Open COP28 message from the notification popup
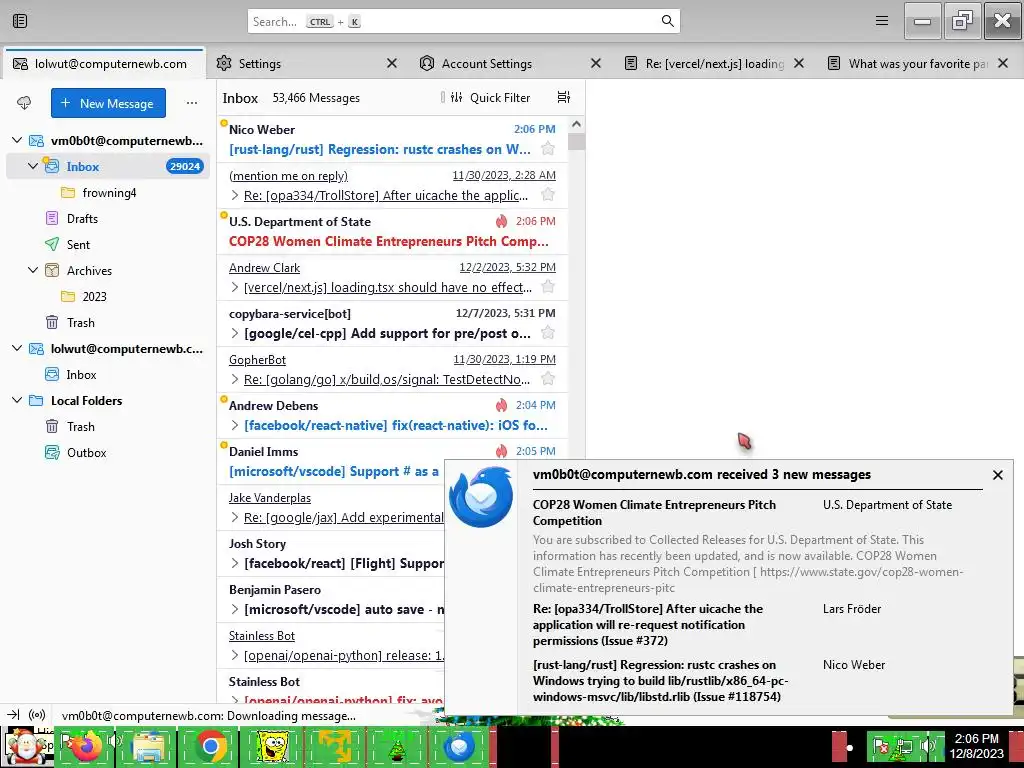The height and width of the screenshot is (768, 1024). (654, 513)
